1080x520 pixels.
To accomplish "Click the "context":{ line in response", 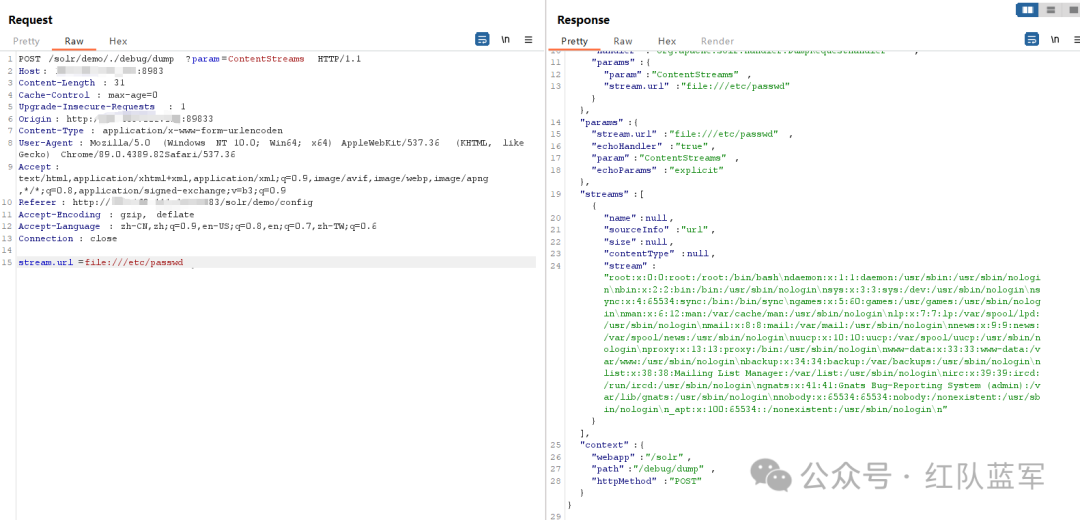I will tap(612, 445).
